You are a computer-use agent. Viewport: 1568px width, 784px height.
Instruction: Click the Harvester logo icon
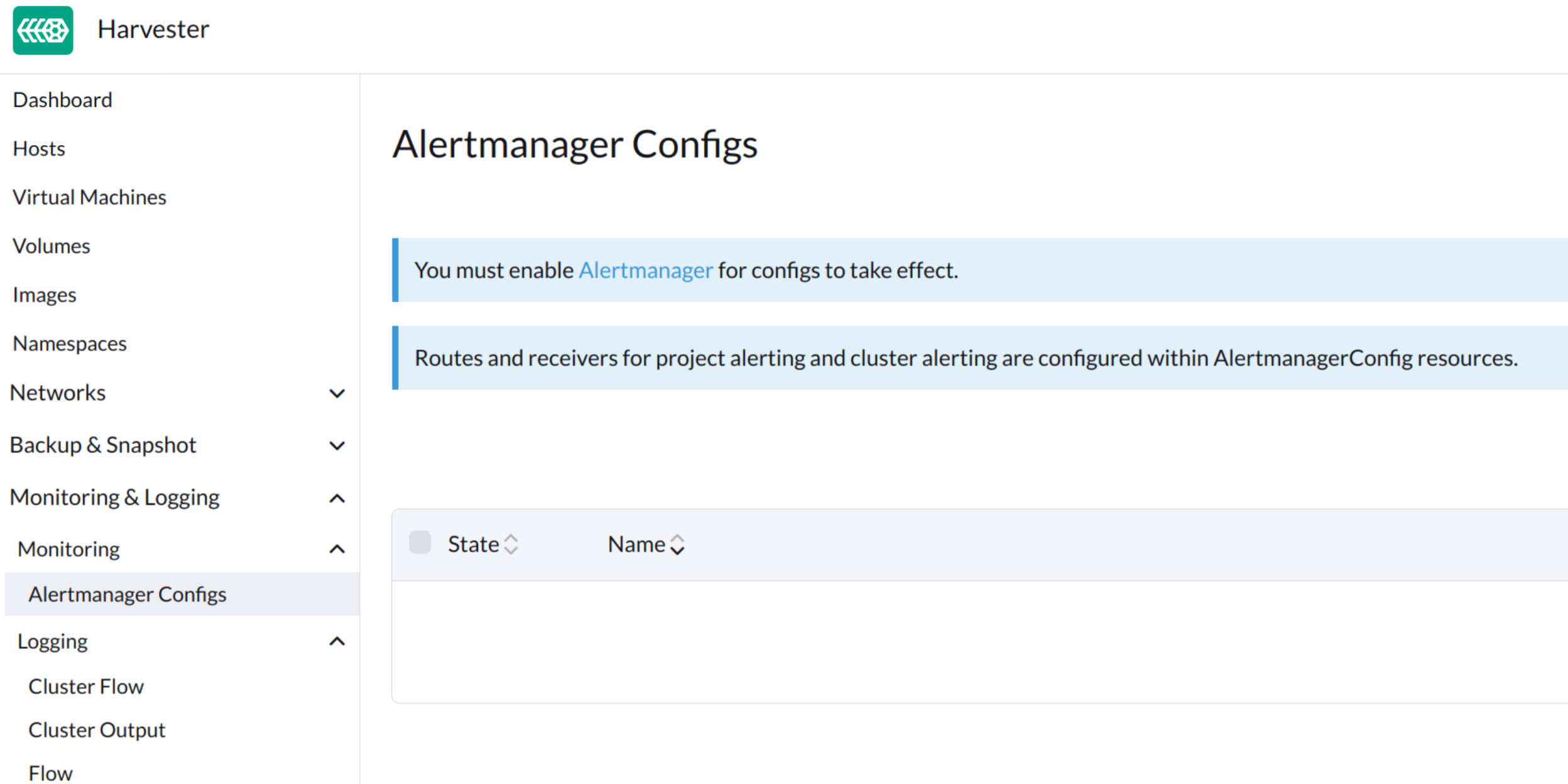pyautogui.click(x=43, y=30)
